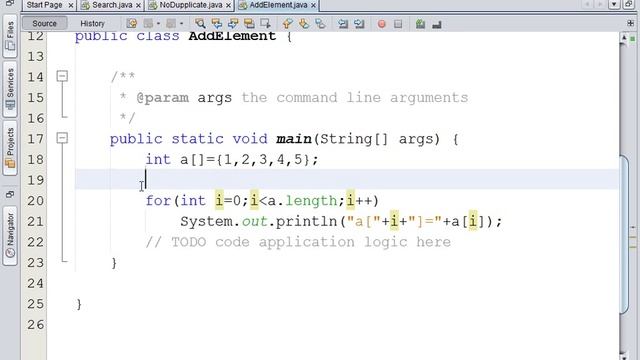Click the Back navigation icon
The height and width of the screenshot is (360, 640).
pyautogui.click(x=148, y=24)
